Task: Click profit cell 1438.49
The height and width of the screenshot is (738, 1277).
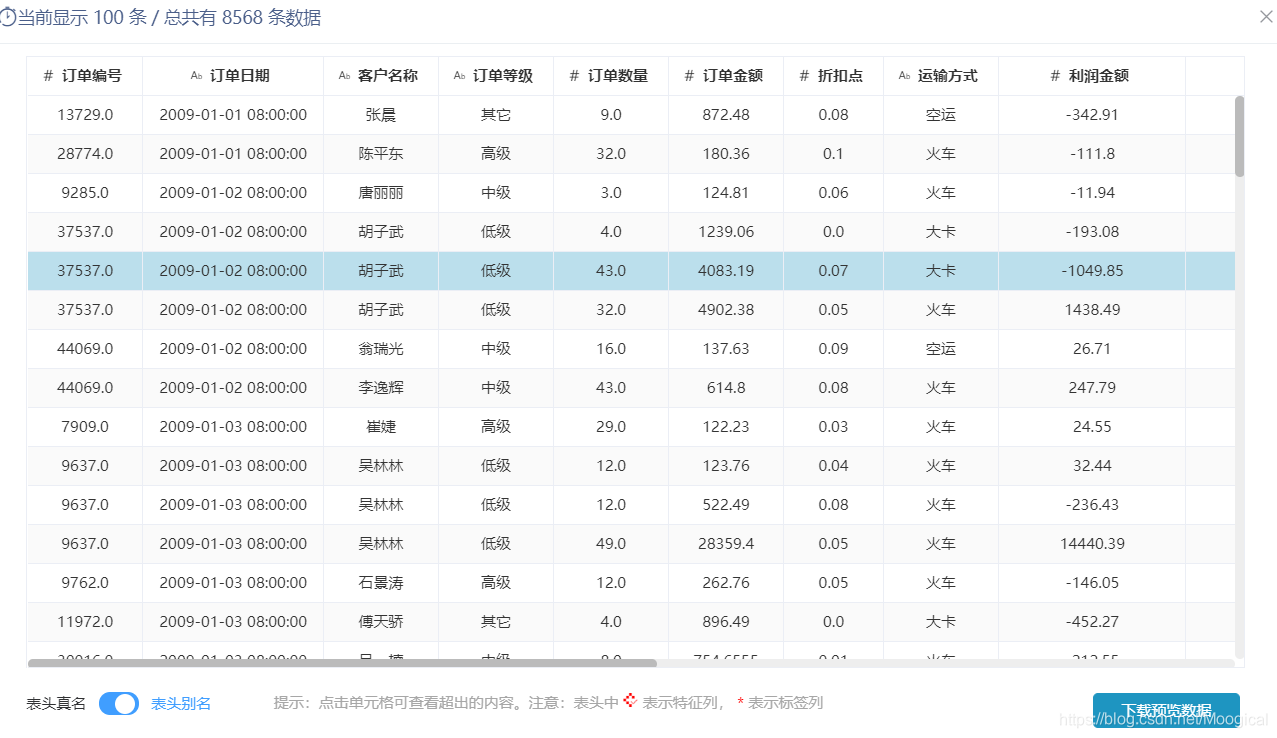Action: (1092, 310)
